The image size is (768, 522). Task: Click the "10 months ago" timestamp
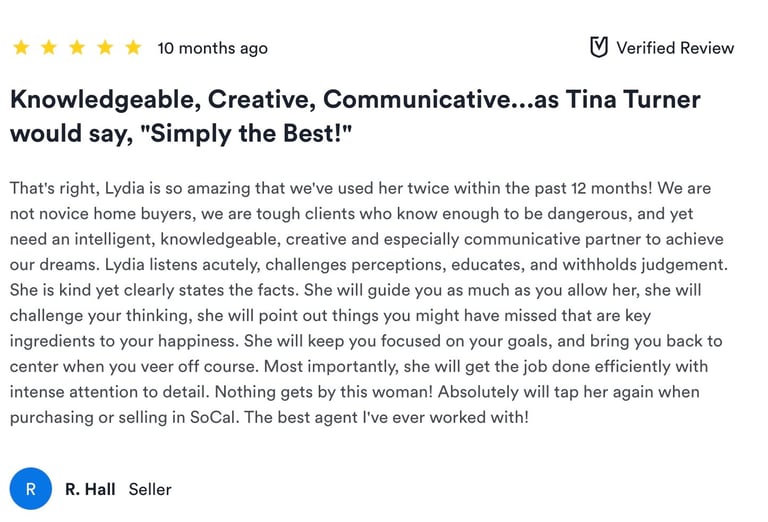[x=212, y=48]
